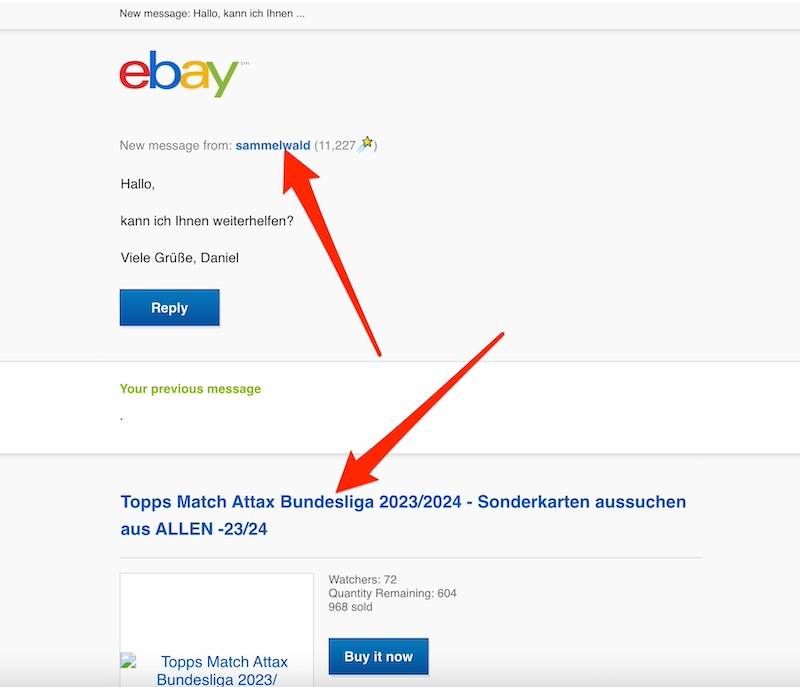This screenshot has height=687, width=800.
Task: Click the broken image icon in thumbnail
Action: tap(128, 660)
